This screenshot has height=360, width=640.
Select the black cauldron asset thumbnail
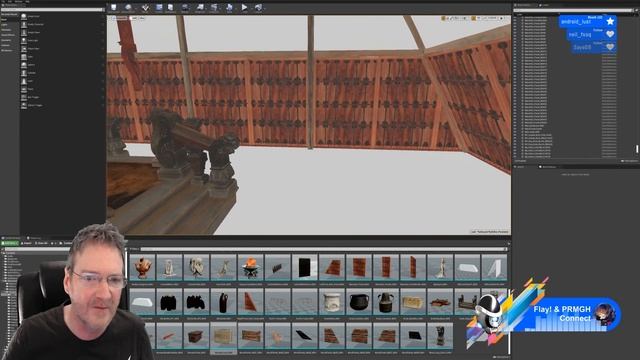point(359,303)
